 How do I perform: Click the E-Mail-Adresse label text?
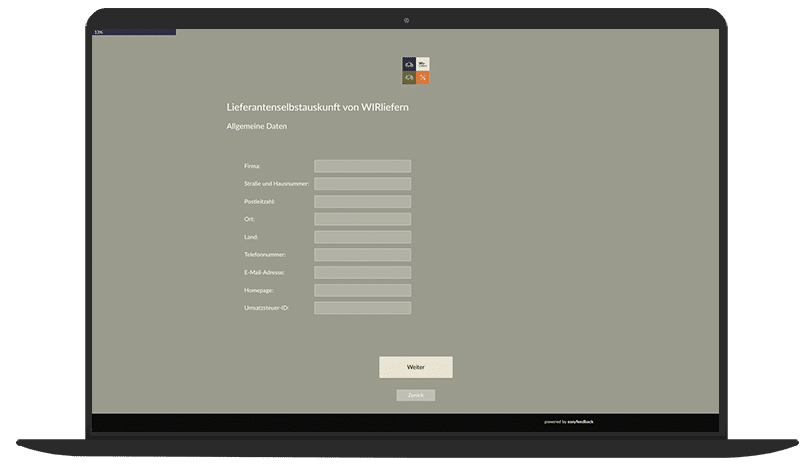(265, 272)
